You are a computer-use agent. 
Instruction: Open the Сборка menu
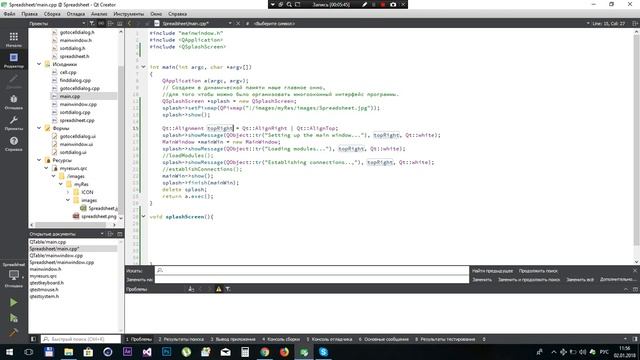pos(52,14)
